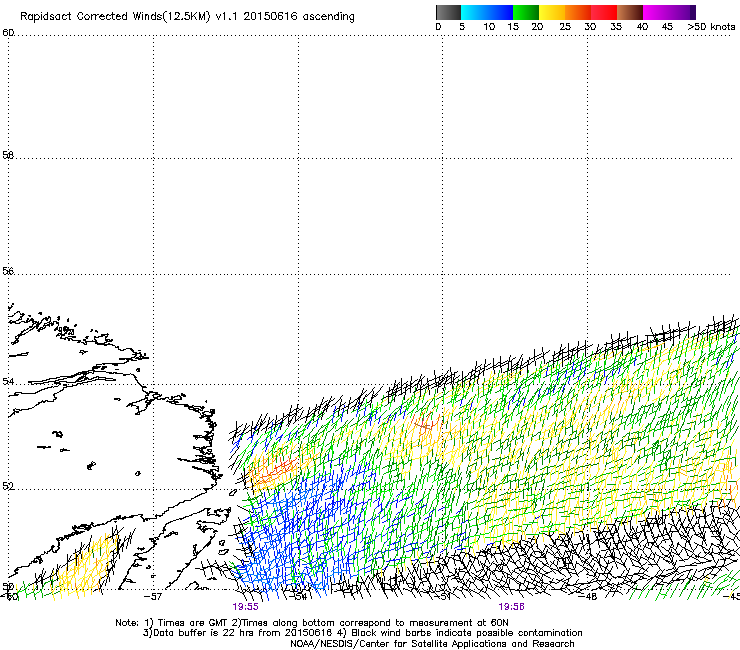Pick the yellow 20–25 knots legend swatch
Screen dimensions: 740x650
pos(551,12)
